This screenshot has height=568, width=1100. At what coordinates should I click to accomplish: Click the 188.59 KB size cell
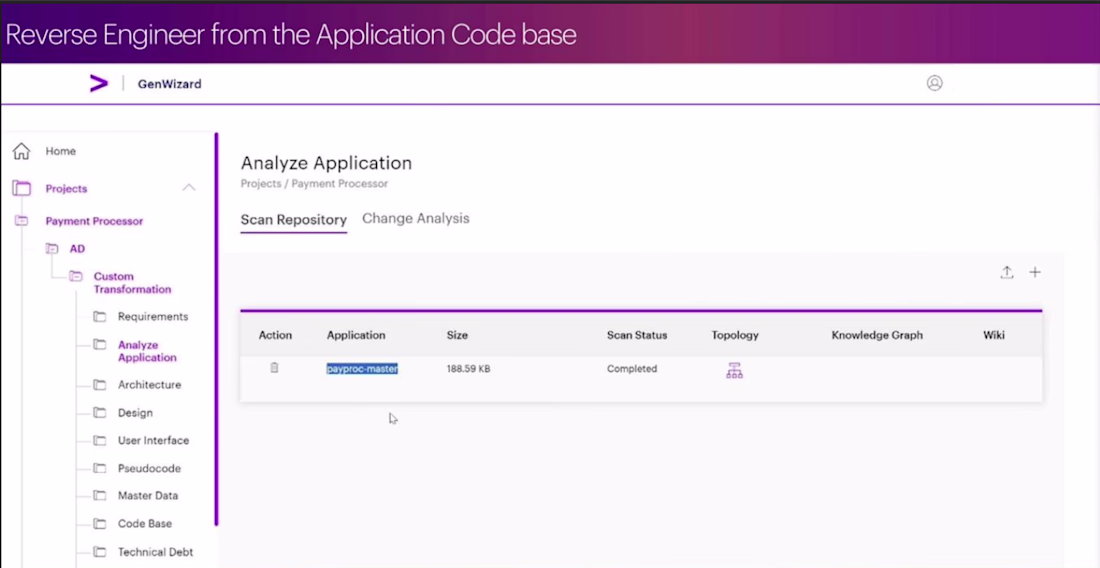[x=468, y=368]
